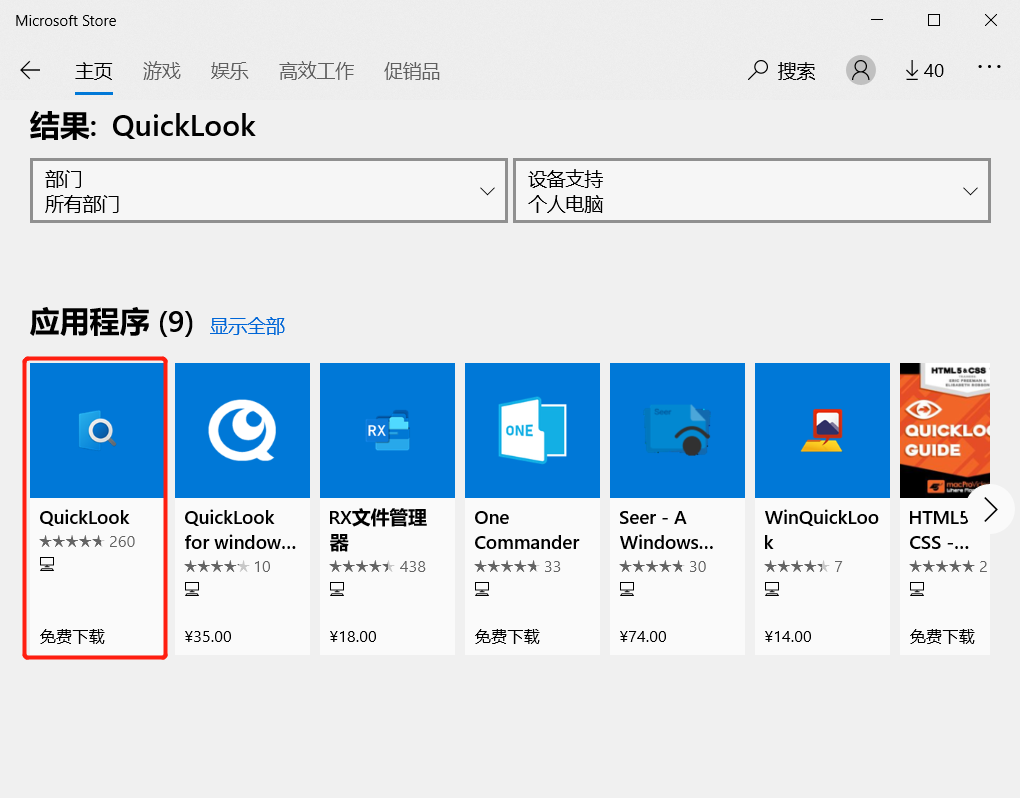This screenshot has width=1020, height=798.
Task: Open the WinQuickLook tile icon
Action: pyautogui.click(x=822, y=431)
